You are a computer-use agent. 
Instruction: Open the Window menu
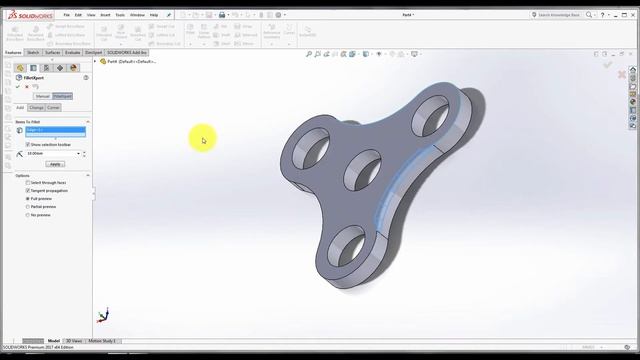click(137, 15)
